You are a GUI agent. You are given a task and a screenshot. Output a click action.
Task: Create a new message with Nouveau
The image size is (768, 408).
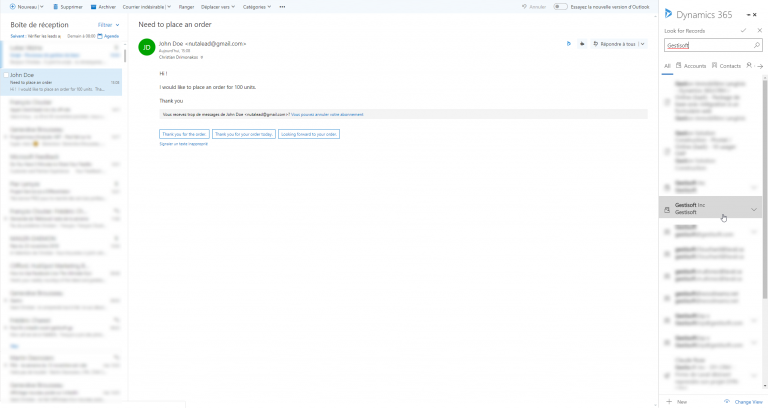[x=23, y=7]
